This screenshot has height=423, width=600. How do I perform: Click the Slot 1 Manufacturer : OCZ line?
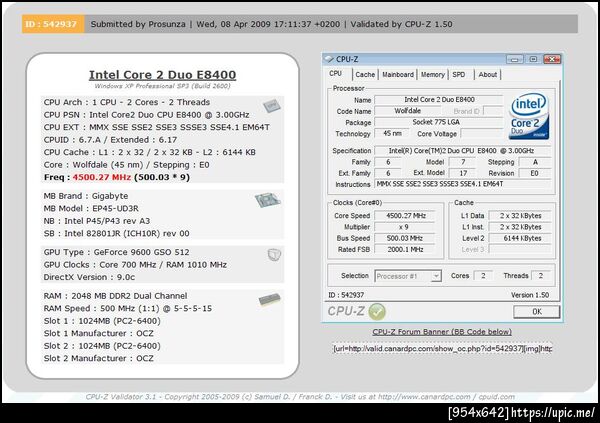point(98,333)
